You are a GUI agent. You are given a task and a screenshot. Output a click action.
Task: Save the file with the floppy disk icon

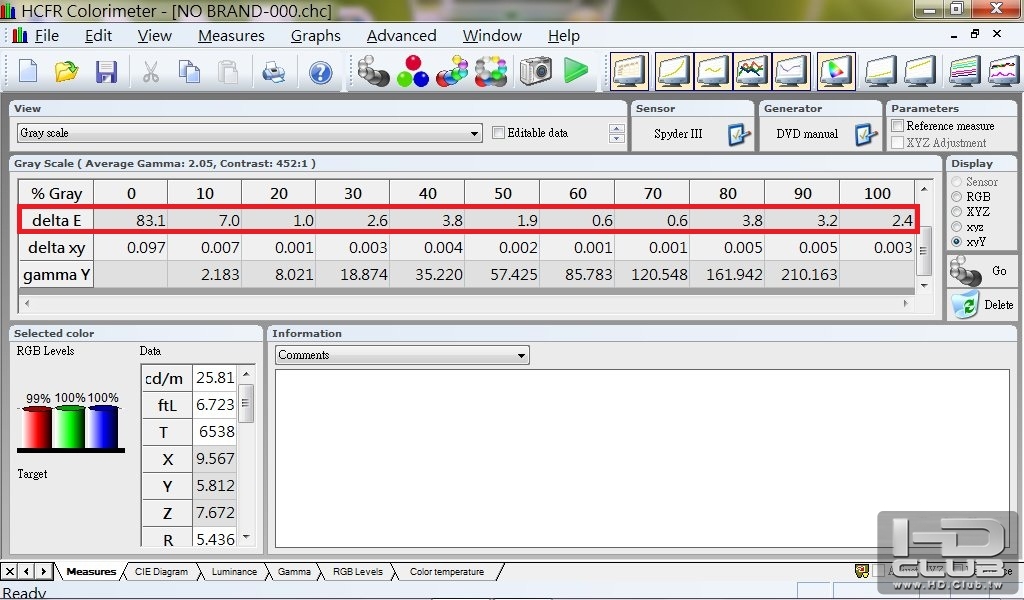click(106, 71)
